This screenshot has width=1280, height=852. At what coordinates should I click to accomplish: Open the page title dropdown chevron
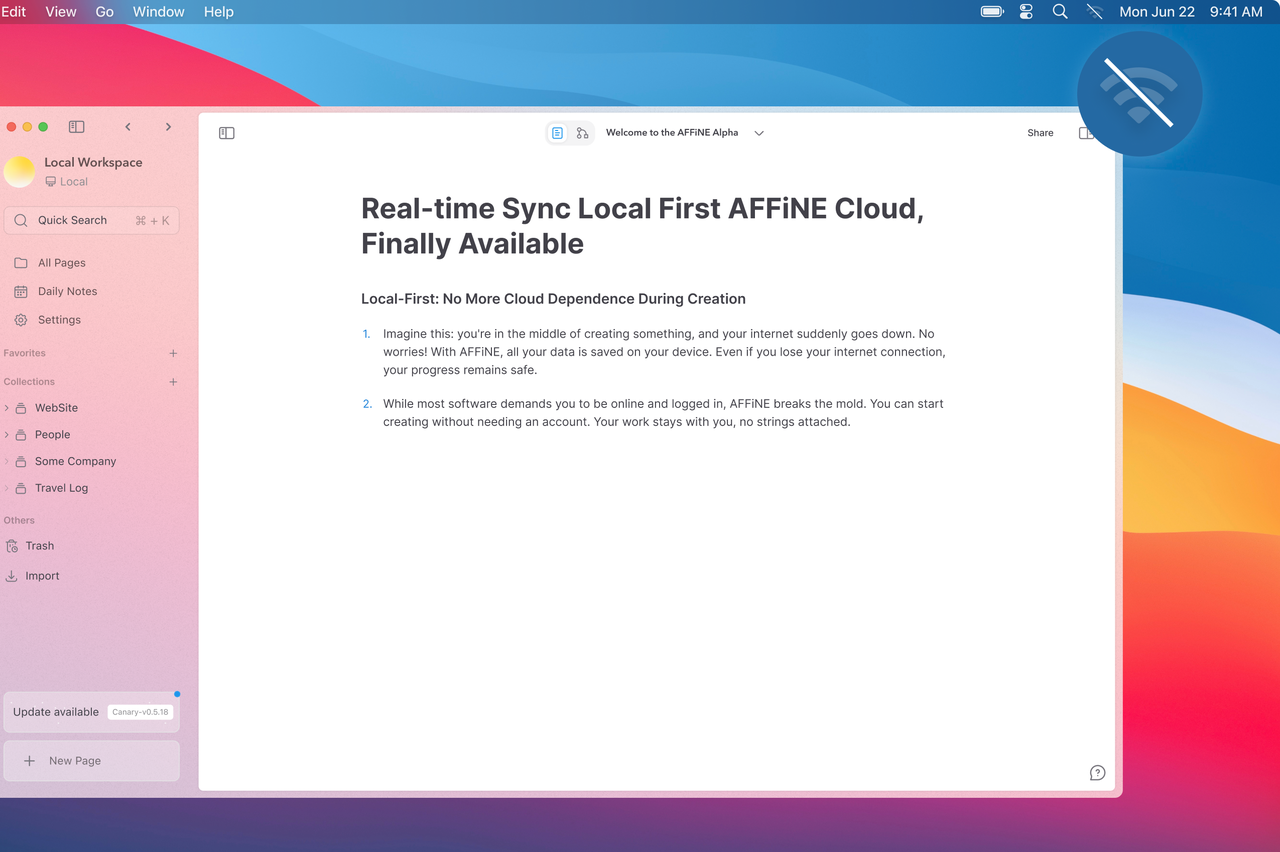pos(759,133)
